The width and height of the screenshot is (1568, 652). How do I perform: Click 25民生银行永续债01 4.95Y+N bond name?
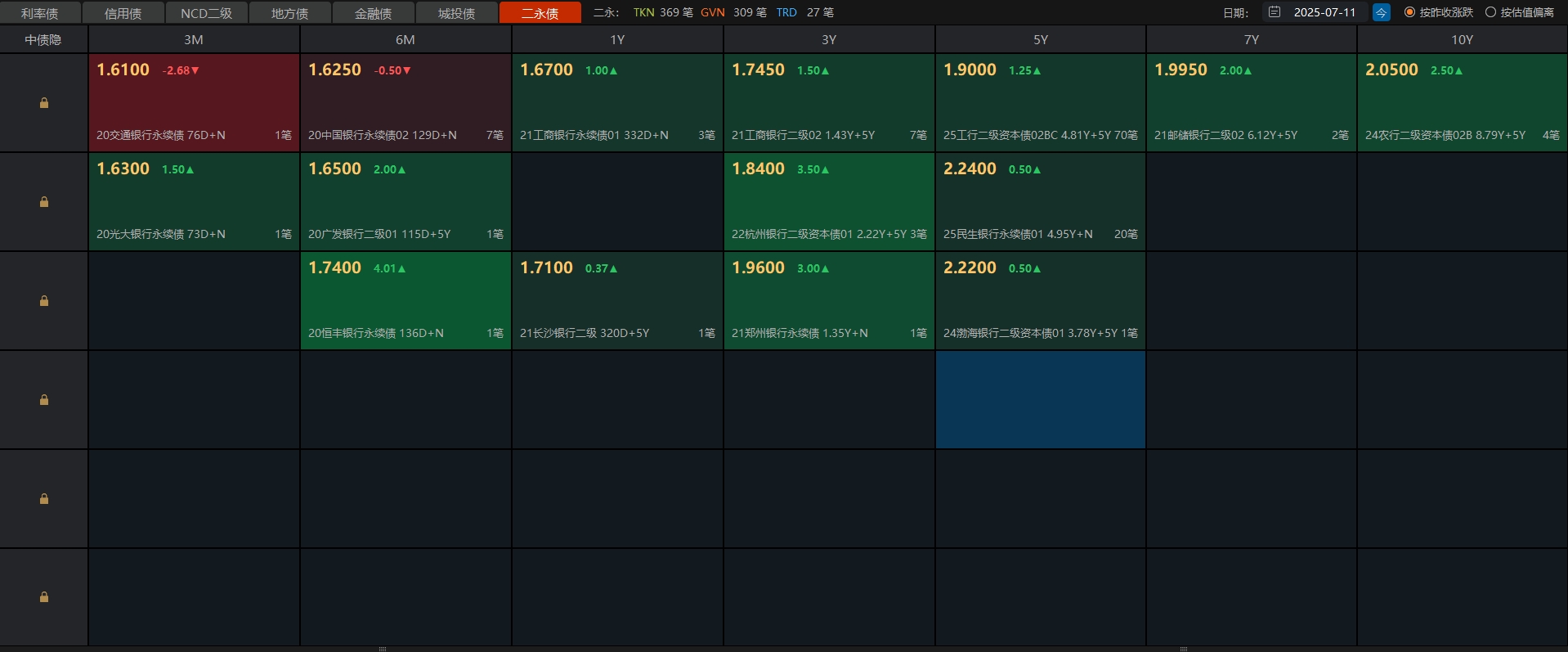(x=1018, y=234)
